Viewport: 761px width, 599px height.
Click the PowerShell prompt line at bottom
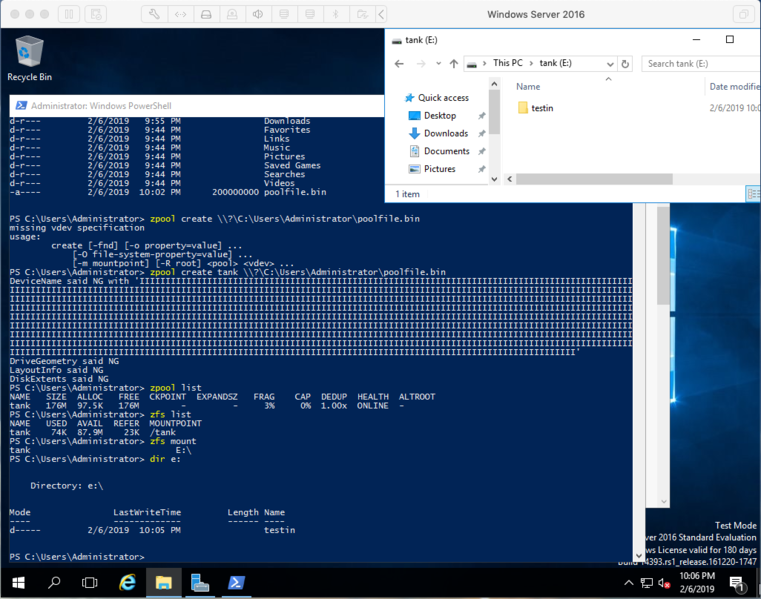(x=77, y=557)
